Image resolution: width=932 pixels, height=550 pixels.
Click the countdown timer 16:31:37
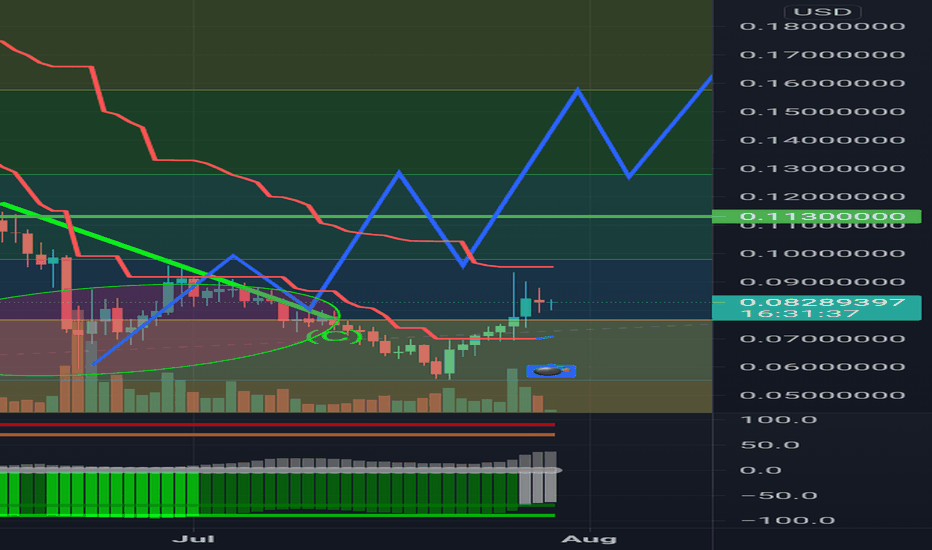[799, 313]
